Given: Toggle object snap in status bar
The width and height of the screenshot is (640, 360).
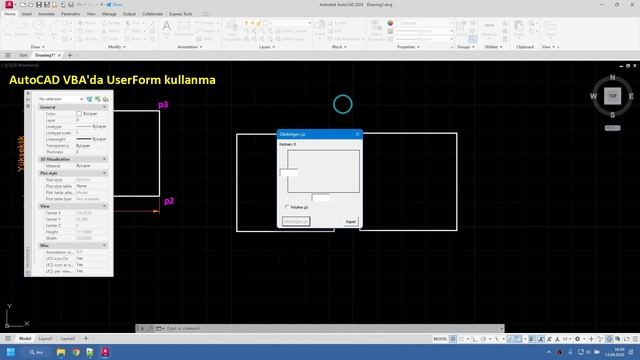Looking at the screenshot, I should pos(519,339).
